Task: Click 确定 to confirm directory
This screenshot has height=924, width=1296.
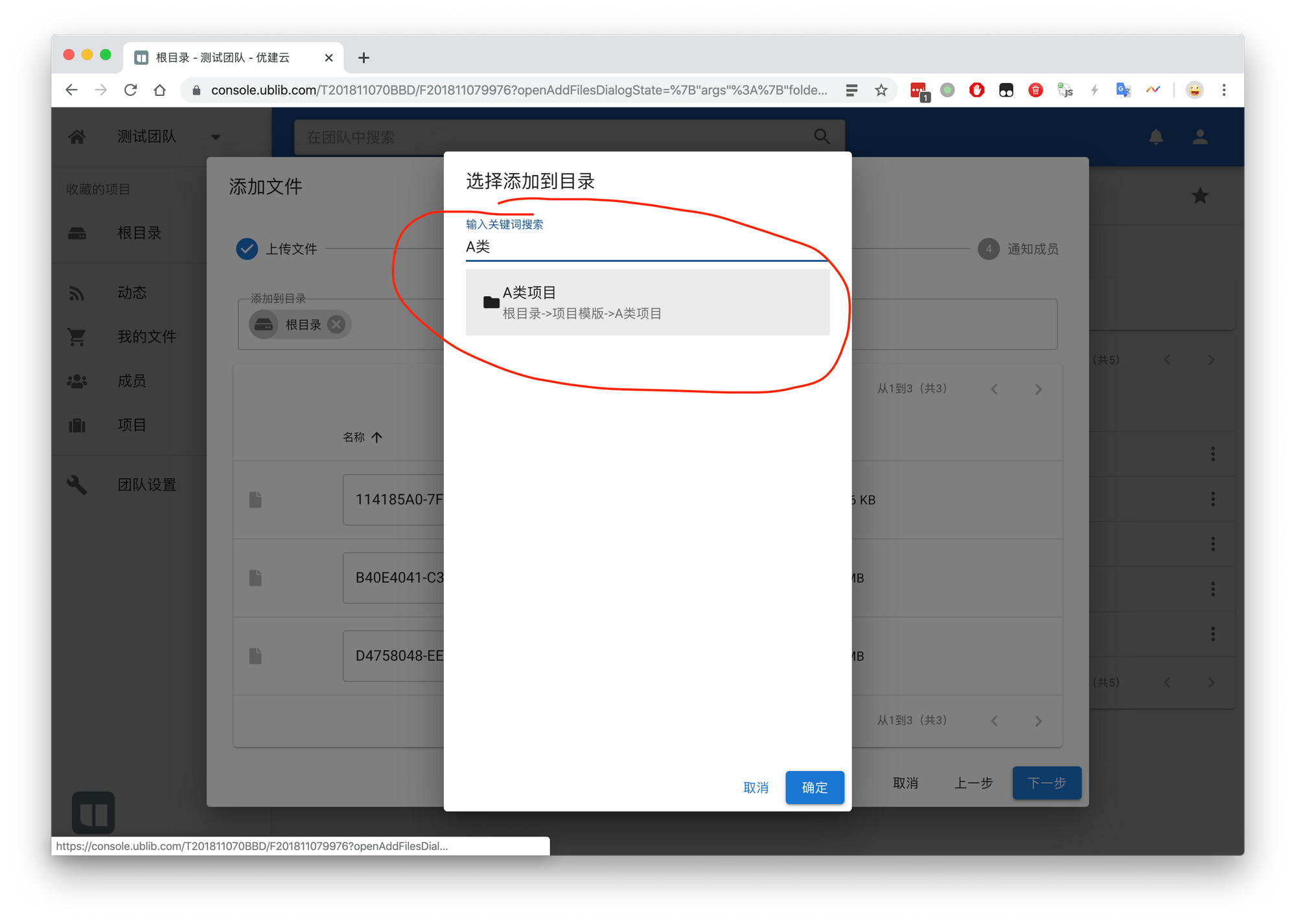Action: (x=815, y=787)
